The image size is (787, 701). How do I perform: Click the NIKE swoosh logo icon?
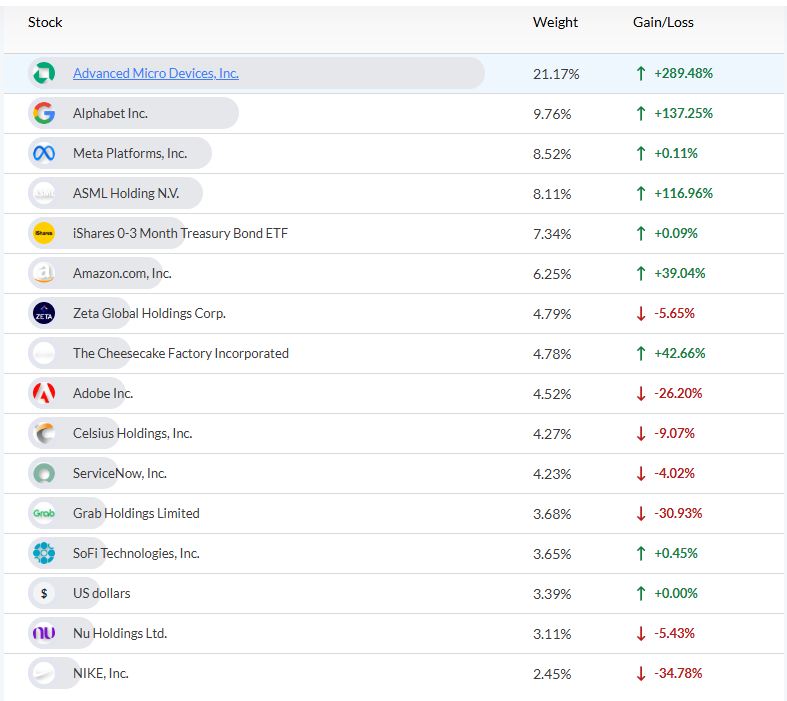point(44,673)
